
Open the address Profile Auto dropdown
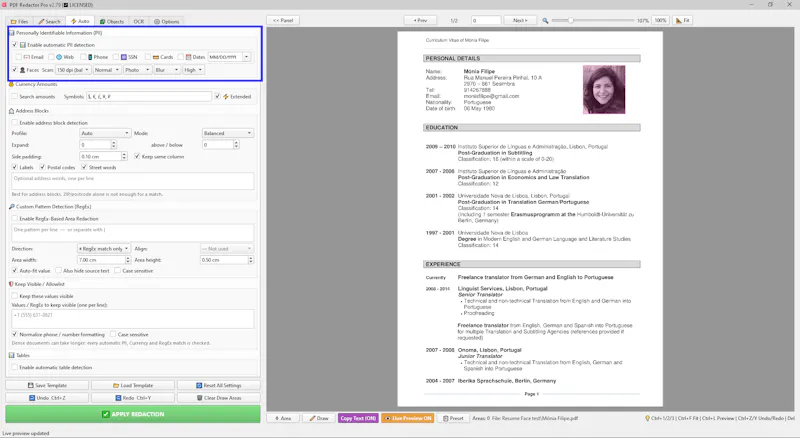click(105, 133)
